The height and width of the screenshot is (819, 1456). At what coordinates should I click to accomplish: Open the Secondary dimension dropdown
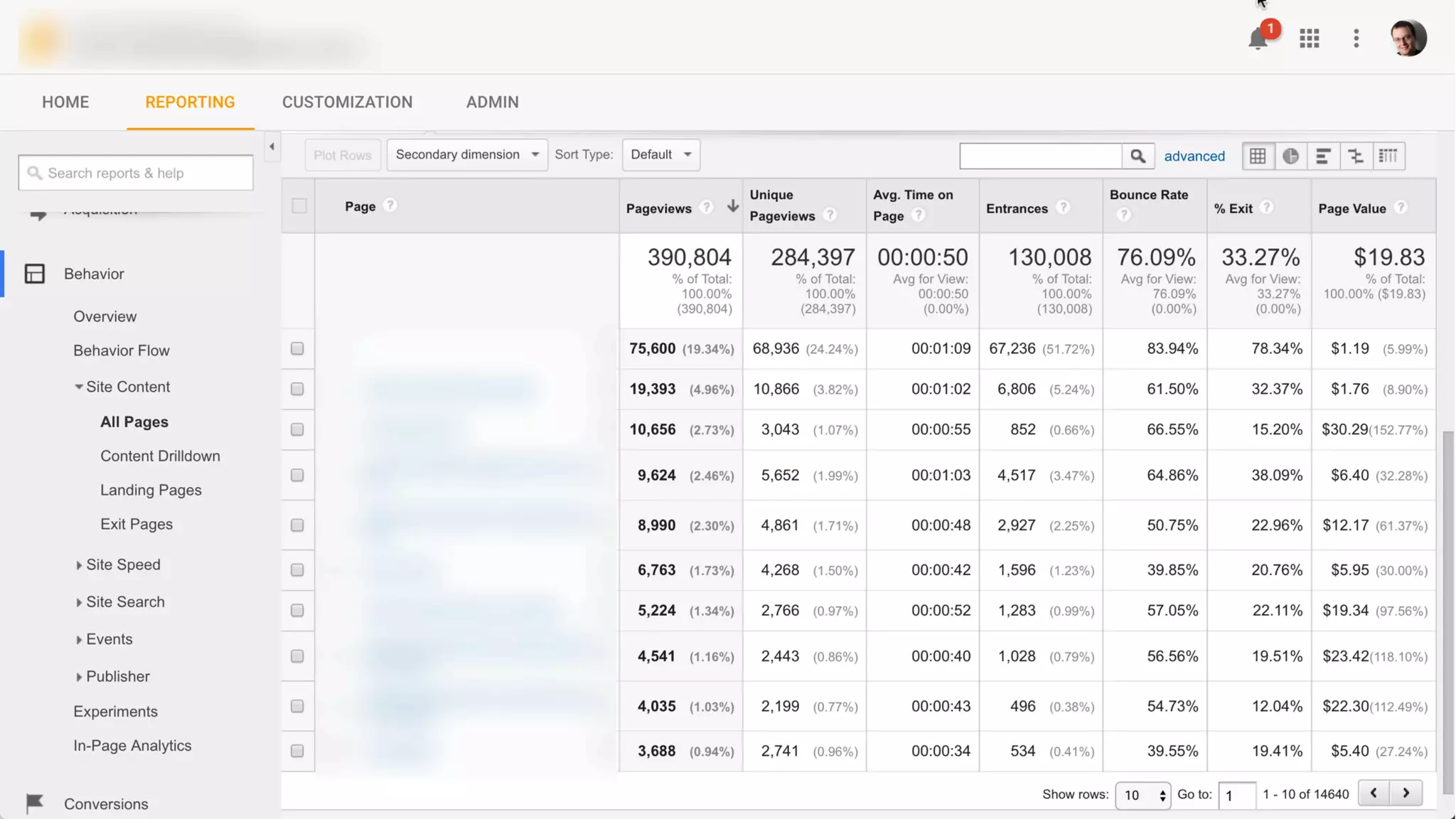click(x=467, y=154)
